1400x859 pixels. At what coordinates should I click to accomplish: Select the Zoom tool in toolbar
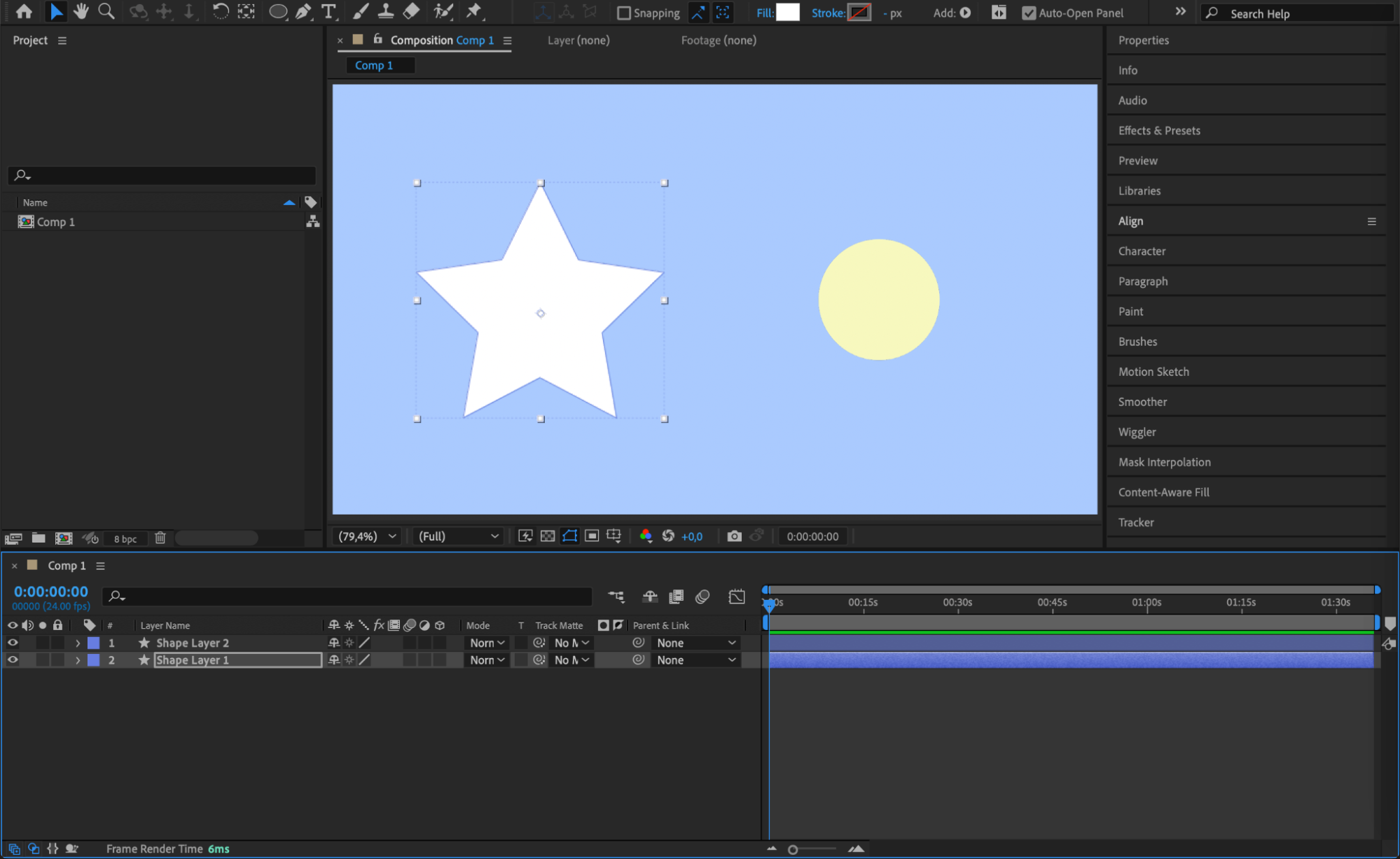coord(106,11)
